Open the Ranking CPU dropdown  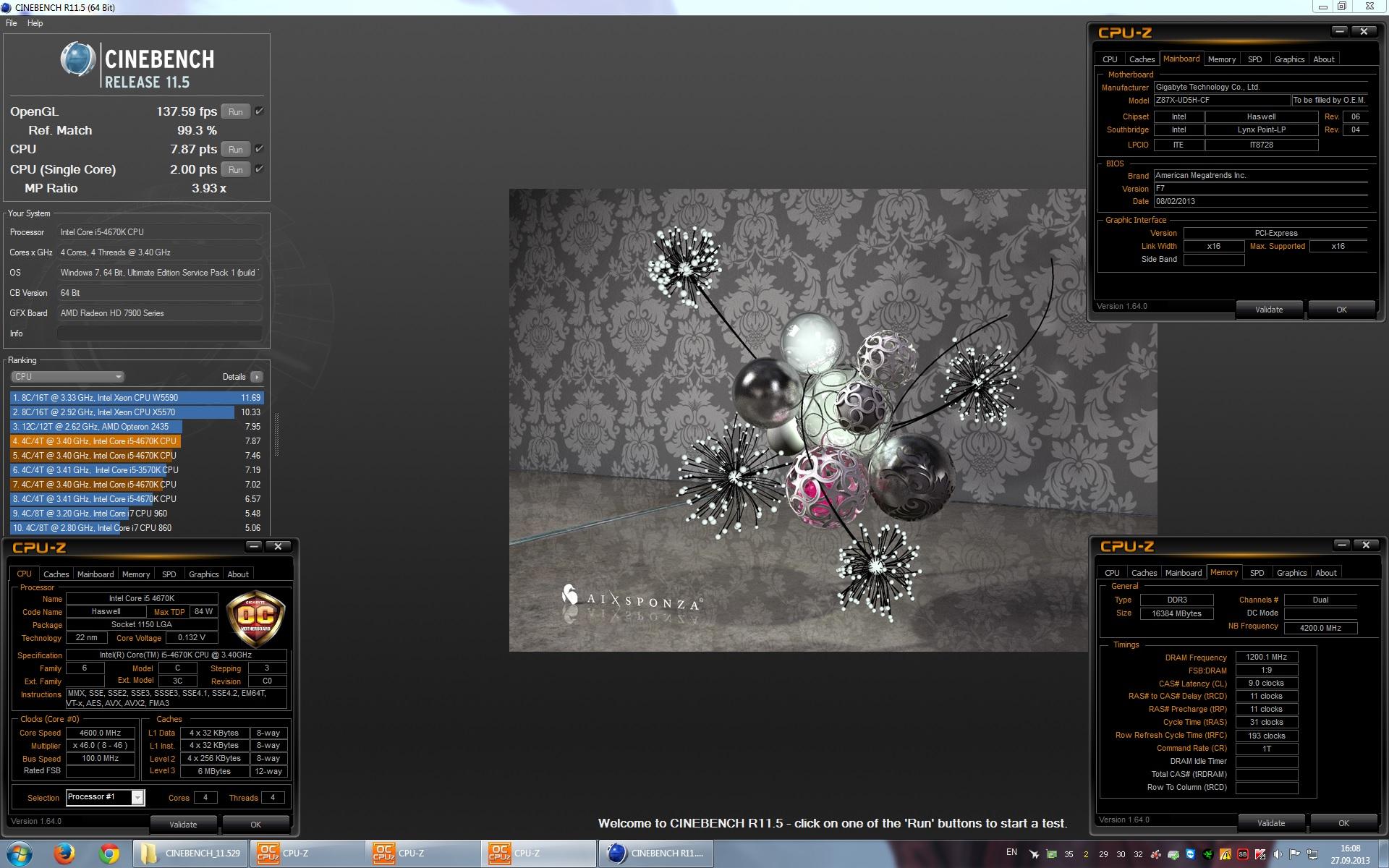pyautogui.click(x=67, y=377)
